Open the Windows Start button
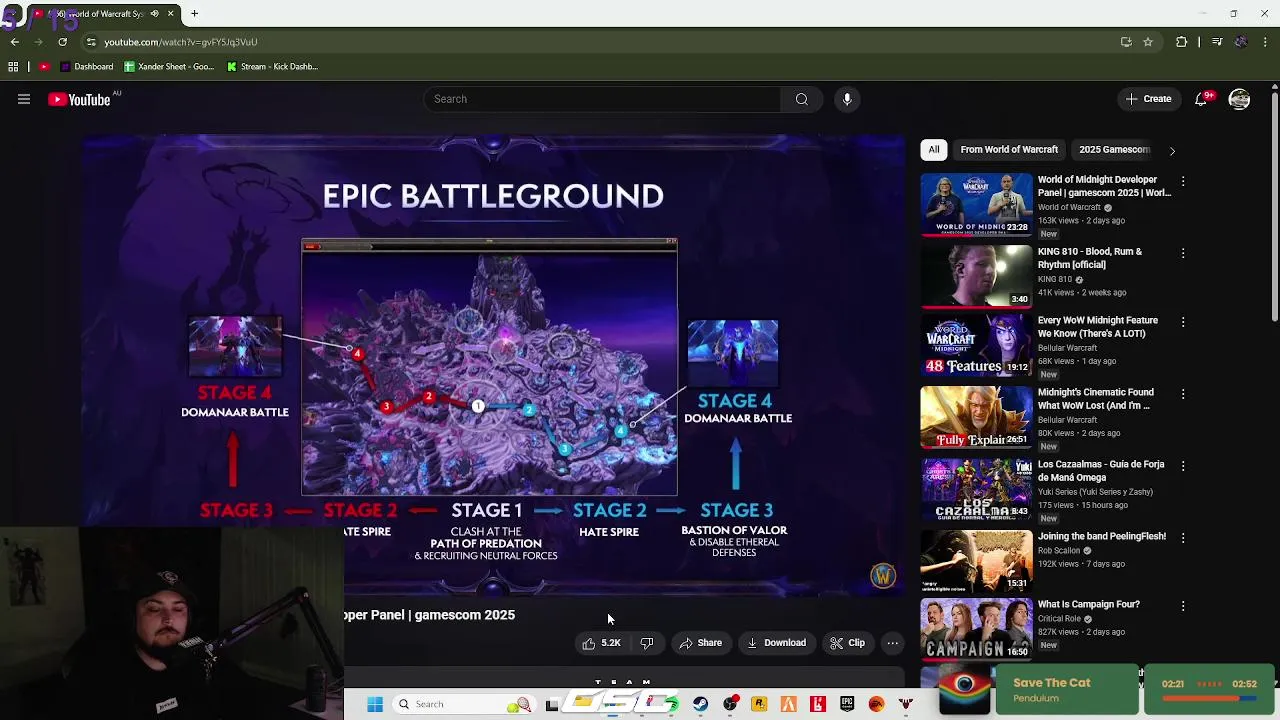The image size is (1280, 720). tap(375, 704)
